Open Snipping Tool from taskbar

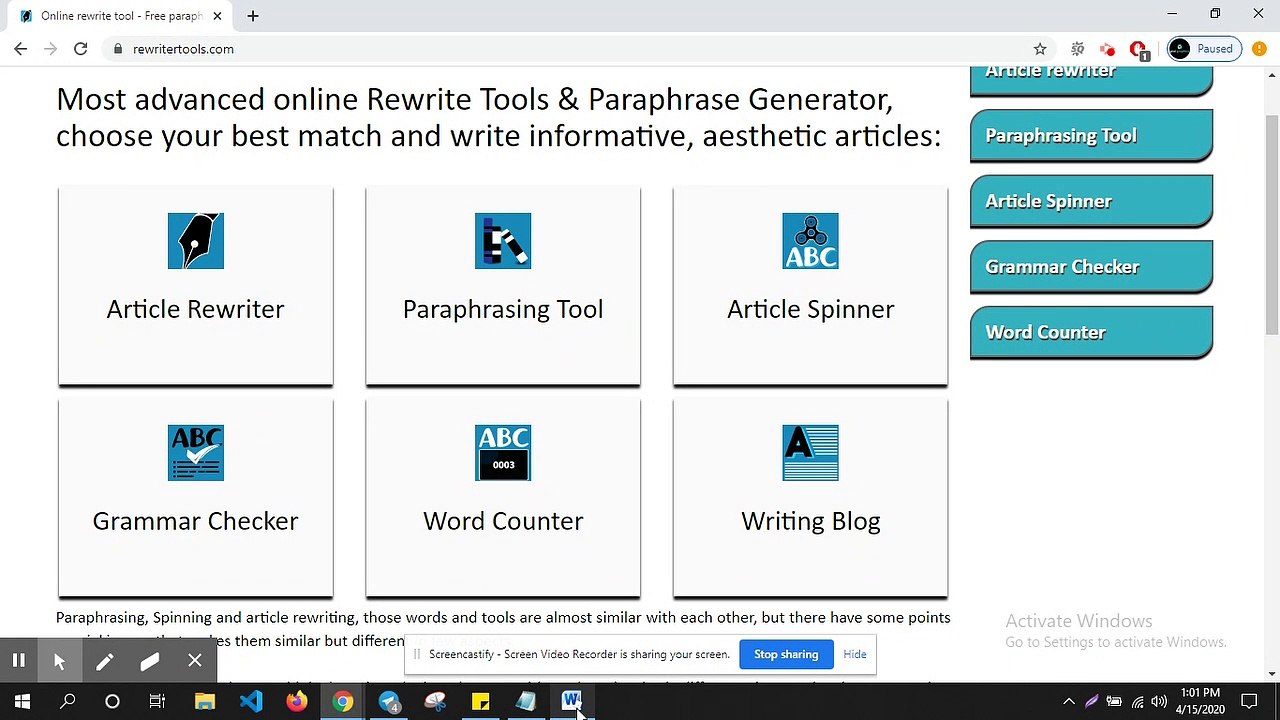point(435,701)
